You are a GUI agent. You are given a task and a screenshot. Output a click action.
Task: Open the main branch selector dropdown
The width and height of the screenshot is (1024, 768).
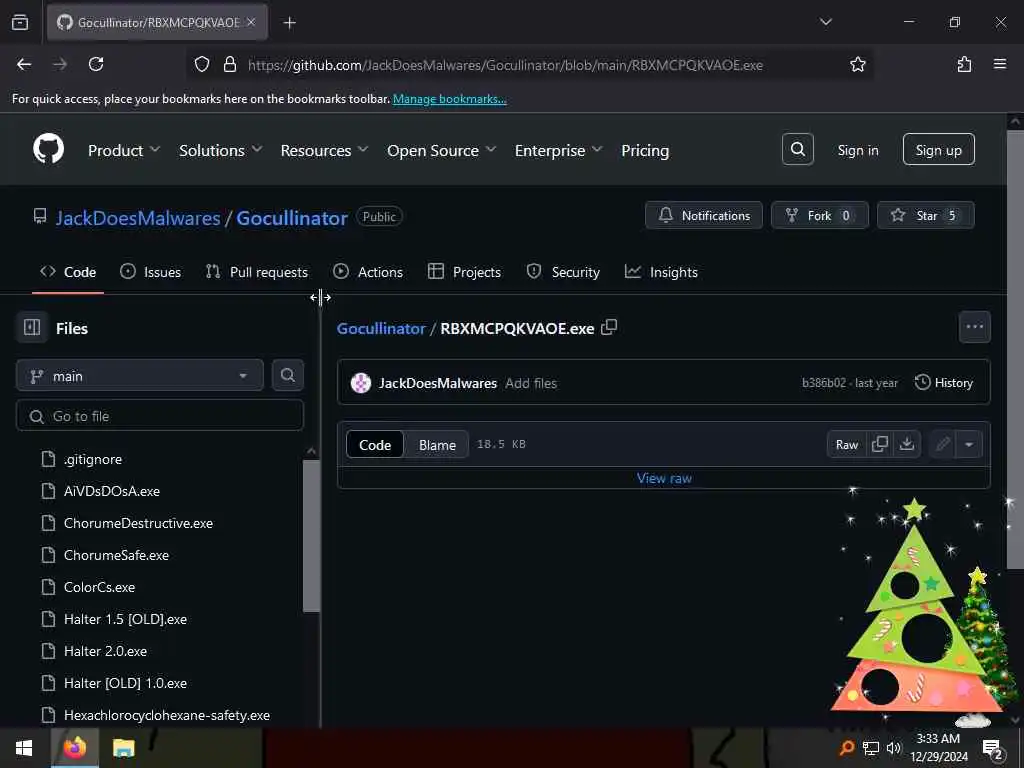(140, 376)
